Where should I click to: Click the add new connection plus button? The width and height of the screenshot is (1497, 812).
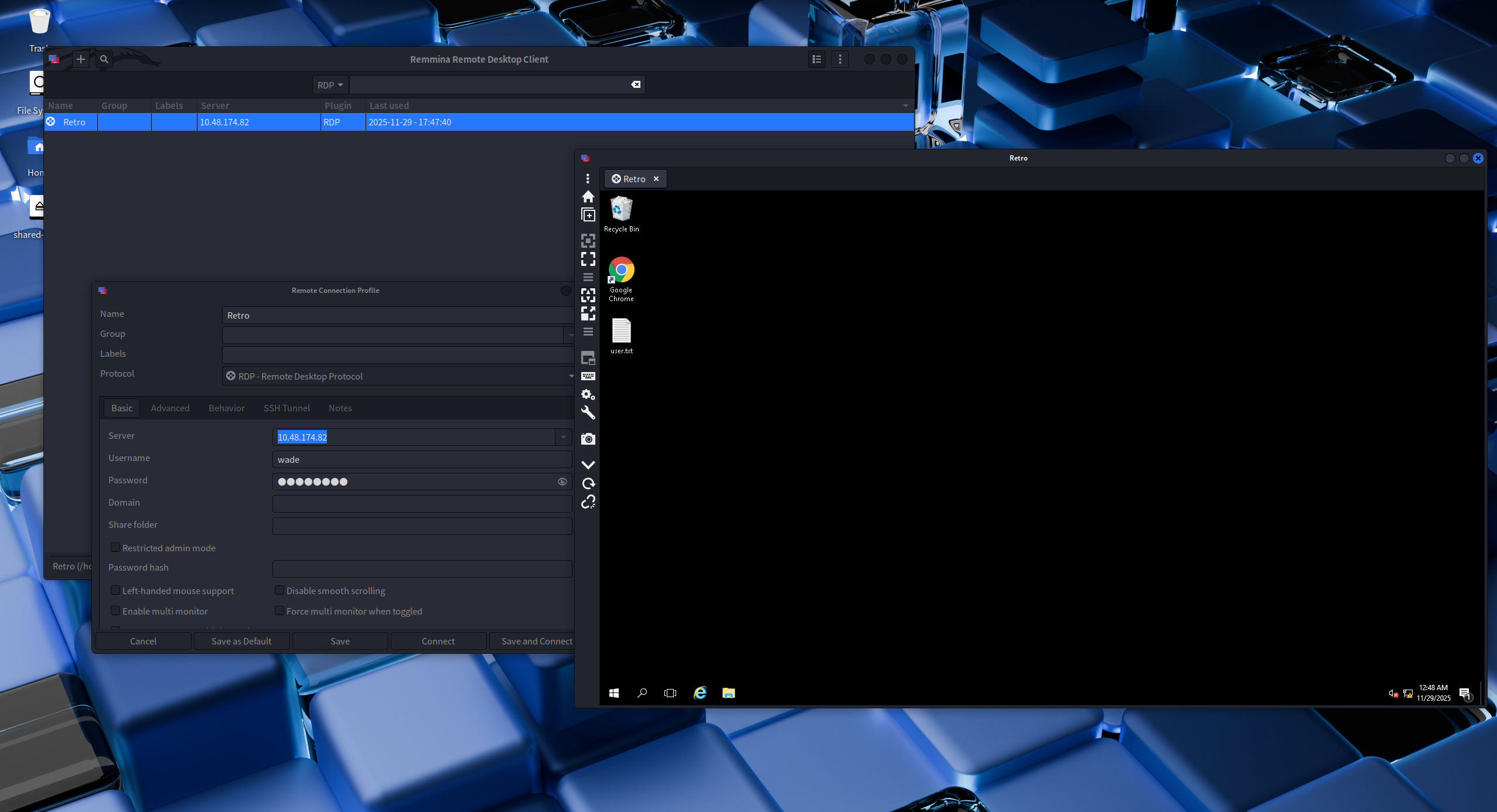pyautogui.click(x=81, y=59)
